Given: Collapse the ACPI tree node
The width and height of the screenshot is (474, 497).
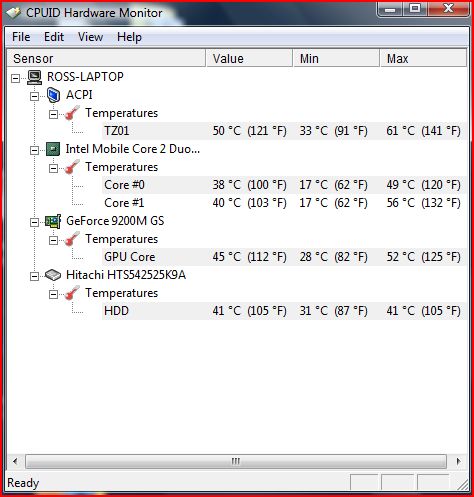Looking at the screenshot, I should [34, 96].
